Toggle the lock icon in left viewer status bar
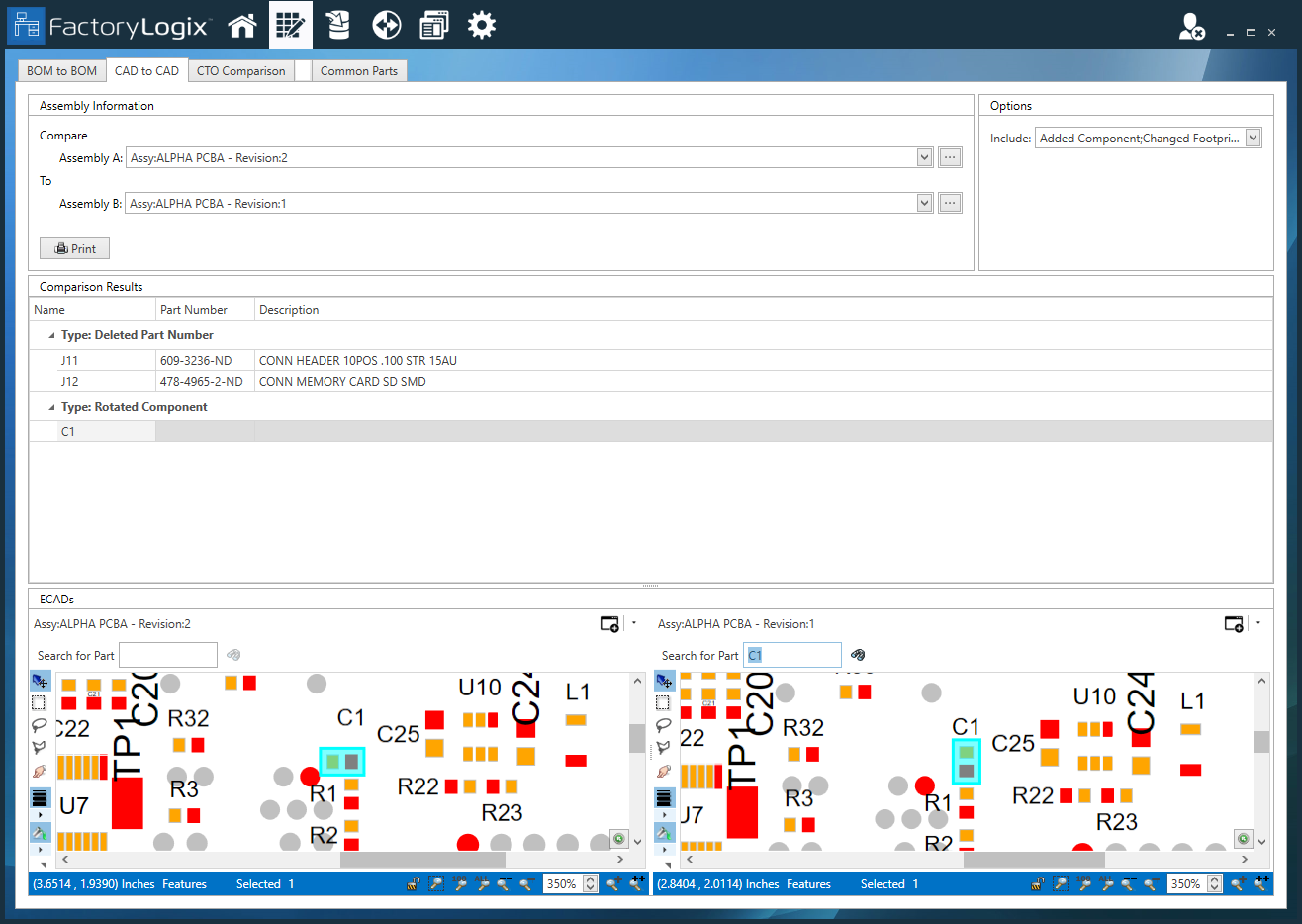Screen dimensions: 1302x924 point(414,884)
